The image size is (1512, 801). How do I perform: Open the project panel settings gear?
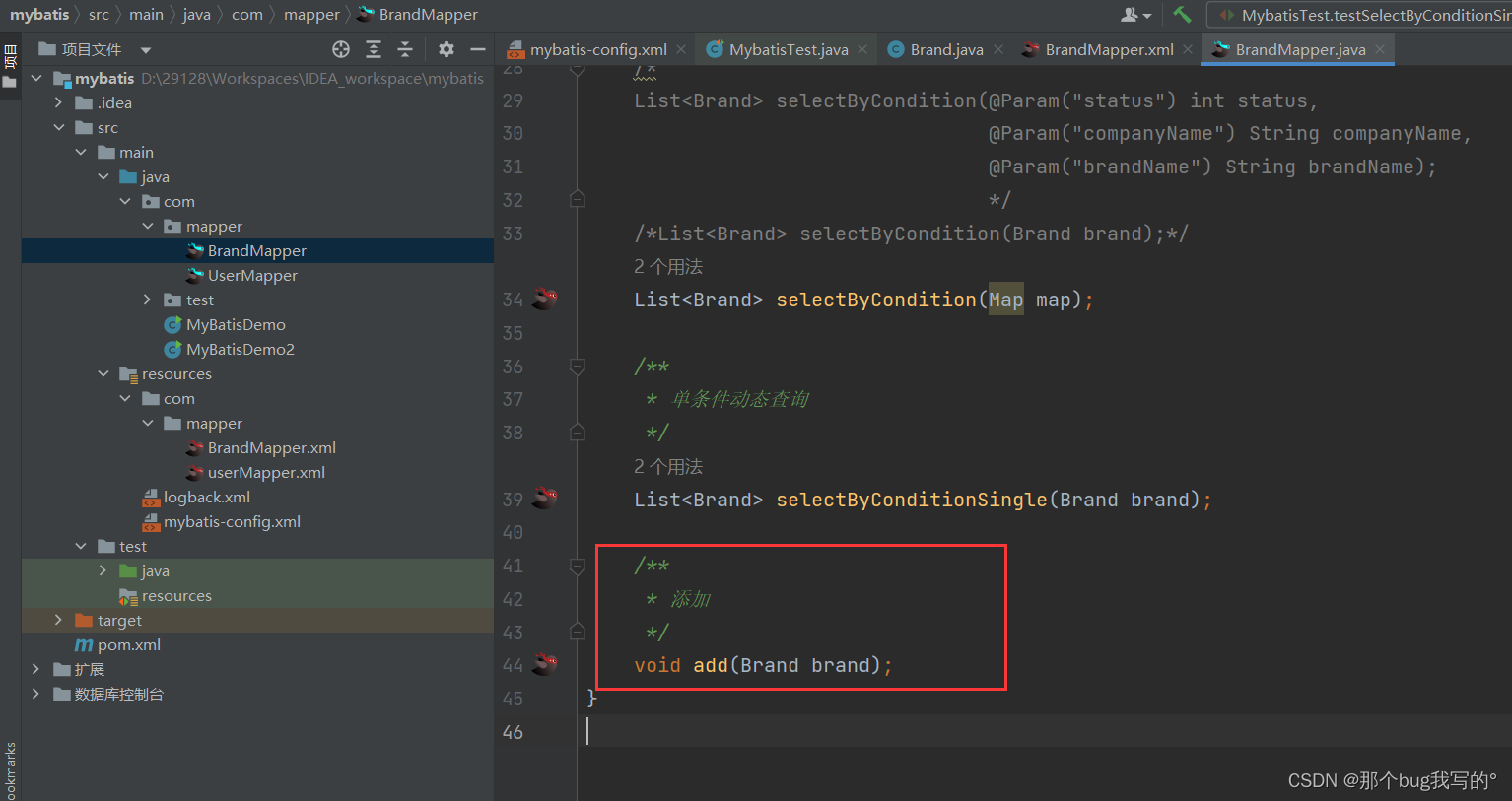(x=447, y=49)
